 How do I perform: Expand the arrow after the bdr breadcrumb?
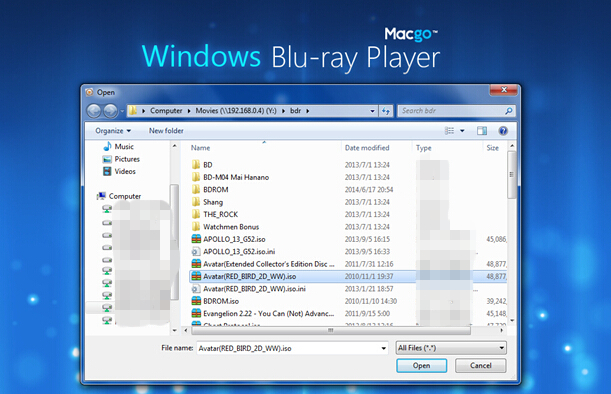tap(308, 111)
